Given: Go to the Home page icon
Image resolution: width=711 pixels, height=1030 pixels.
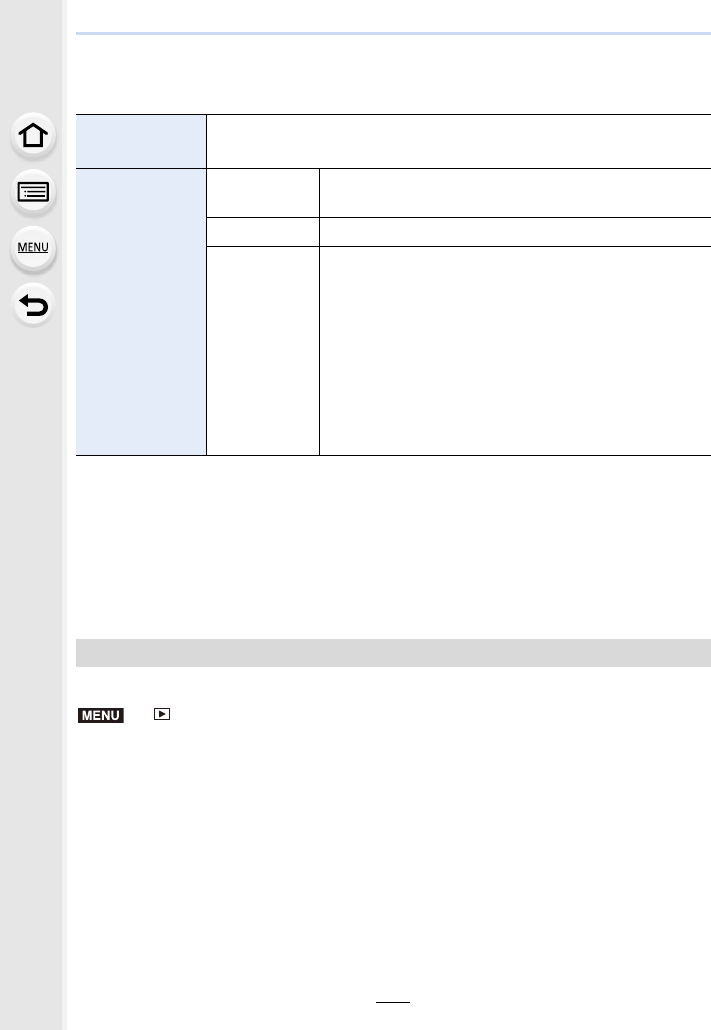Looking at the screenshot, I should coord(33,136).
